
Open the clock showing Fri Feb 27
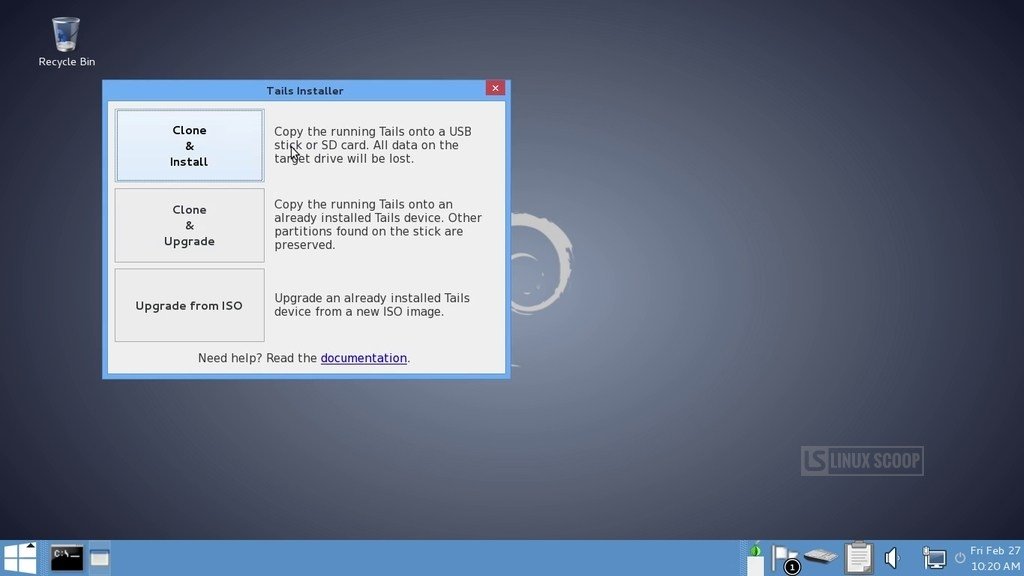pos(995,558)
